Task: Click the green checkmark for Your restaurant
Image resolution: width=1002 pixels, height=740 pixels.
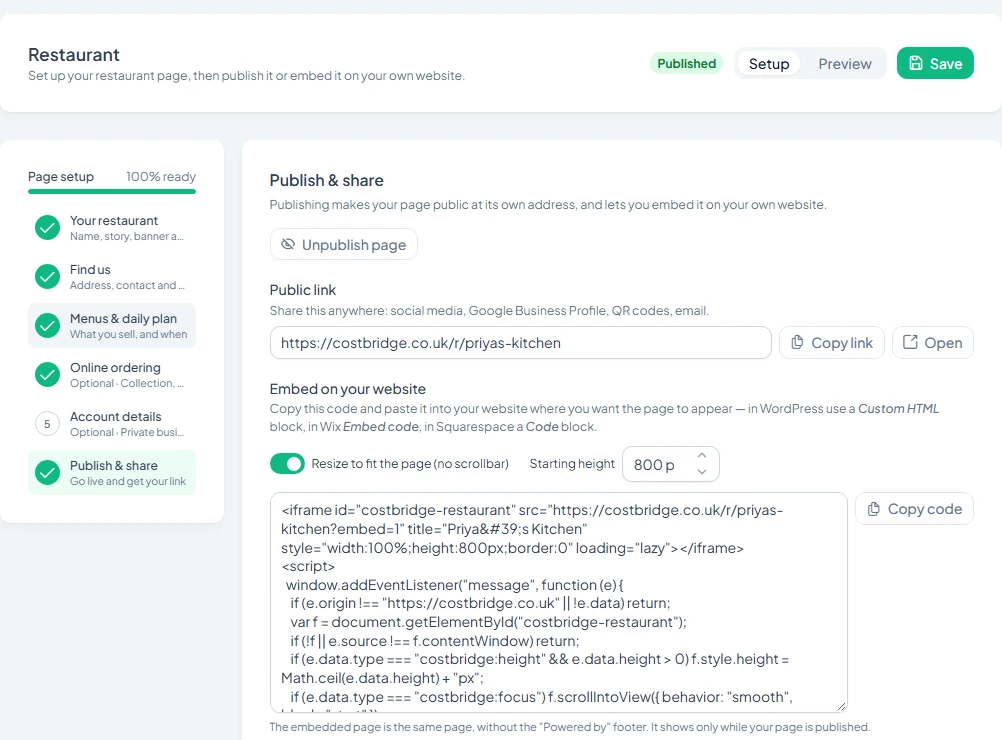Action: click(x=47, y=227)
